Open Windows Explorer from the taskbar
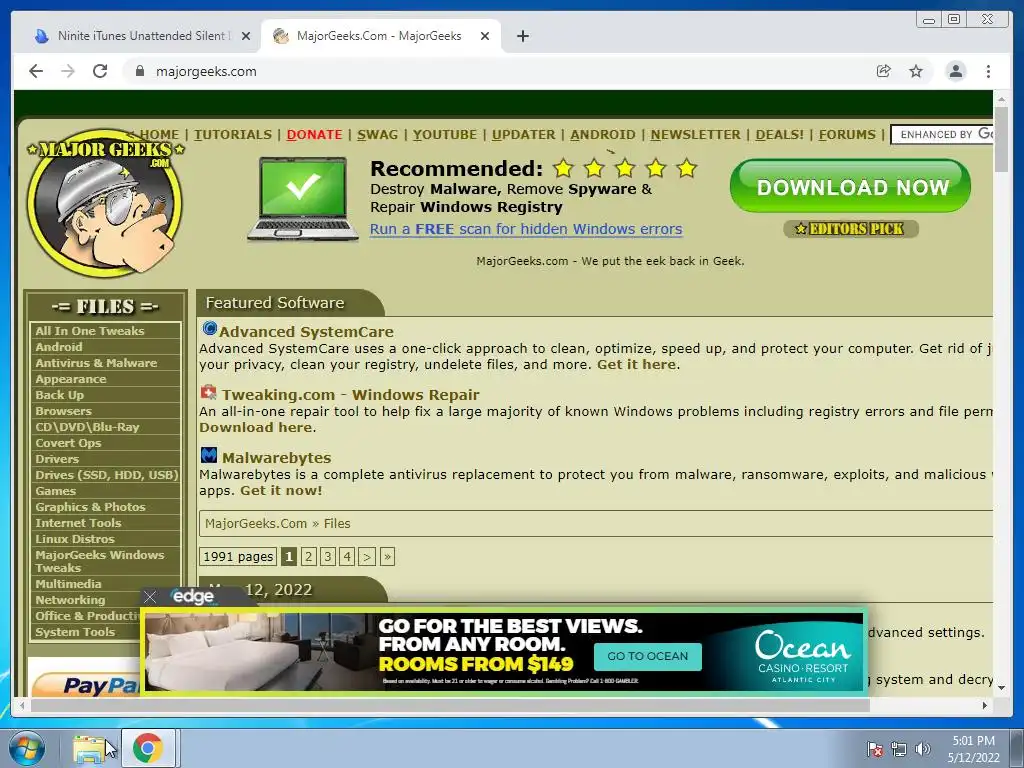 tap(89, 748)
